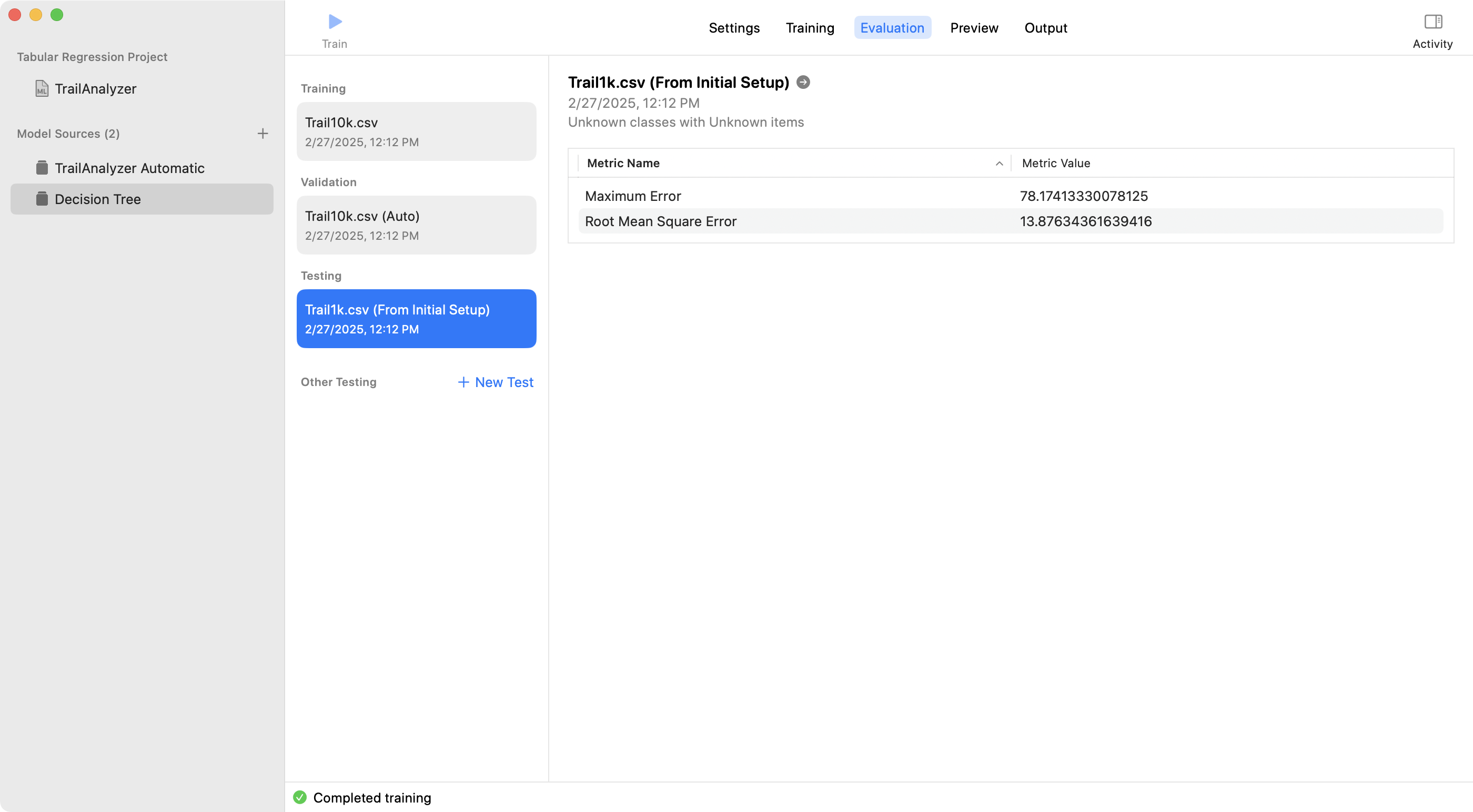Click the Train play icon
The width and height of the screenshot is (1473, 812).
point(335,22)
